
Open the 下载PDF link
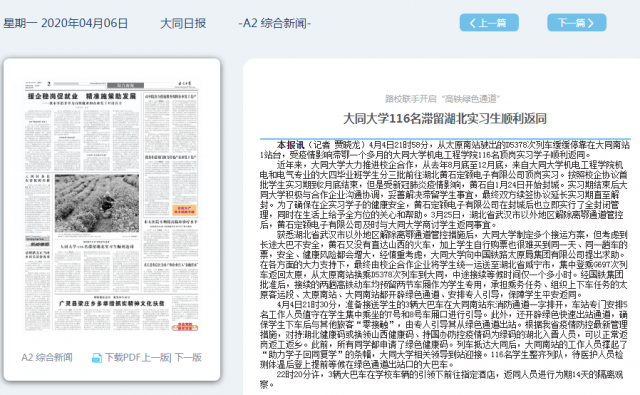(123, 358)
